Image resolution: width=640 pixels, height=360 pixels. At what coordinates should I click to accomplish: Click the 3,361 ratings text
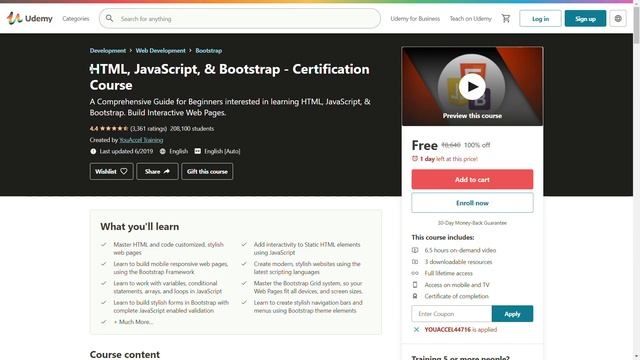click(149, 129)
